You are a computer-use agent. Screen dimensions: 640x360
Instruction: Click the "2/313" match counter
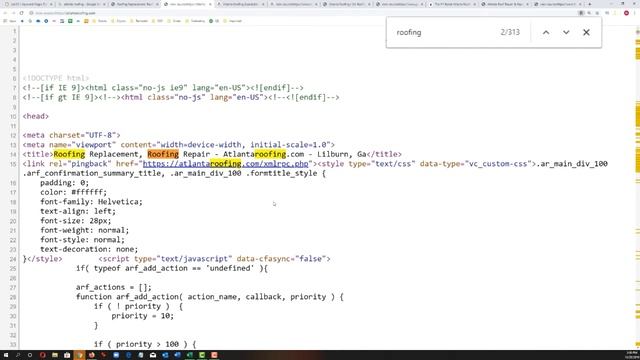(x=510, y=32)
